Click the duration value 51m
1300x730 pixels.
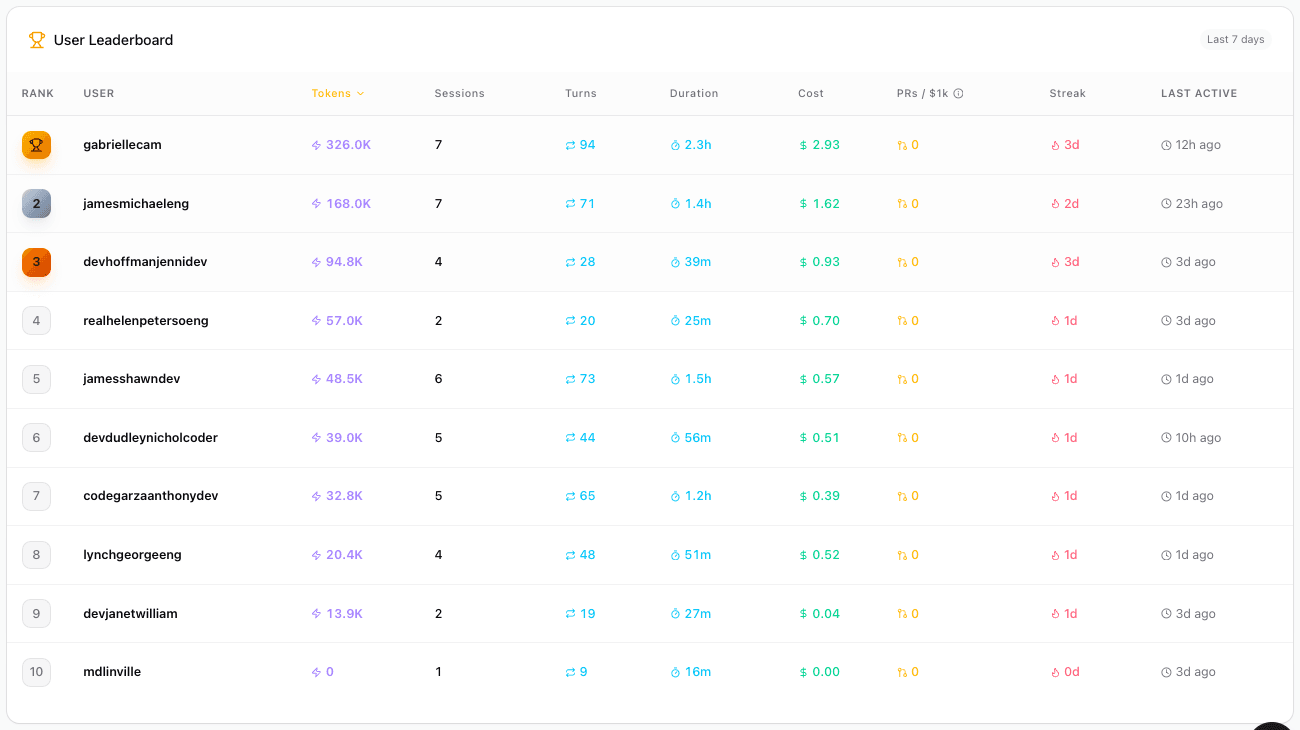click(x=698, y=555)
